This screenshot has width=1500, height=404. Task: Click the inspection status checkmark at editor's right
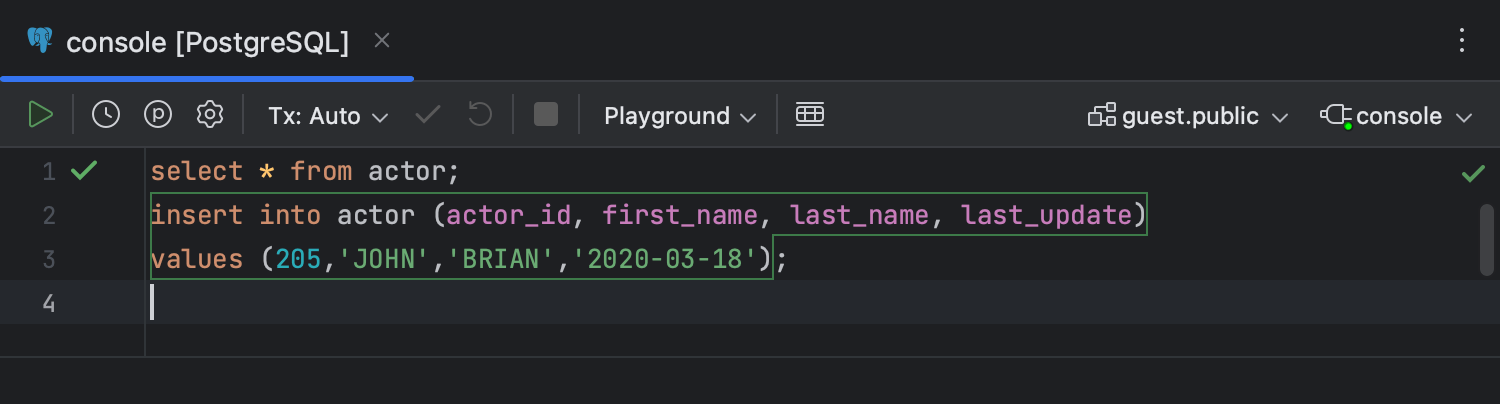(x=1473, y=174)
